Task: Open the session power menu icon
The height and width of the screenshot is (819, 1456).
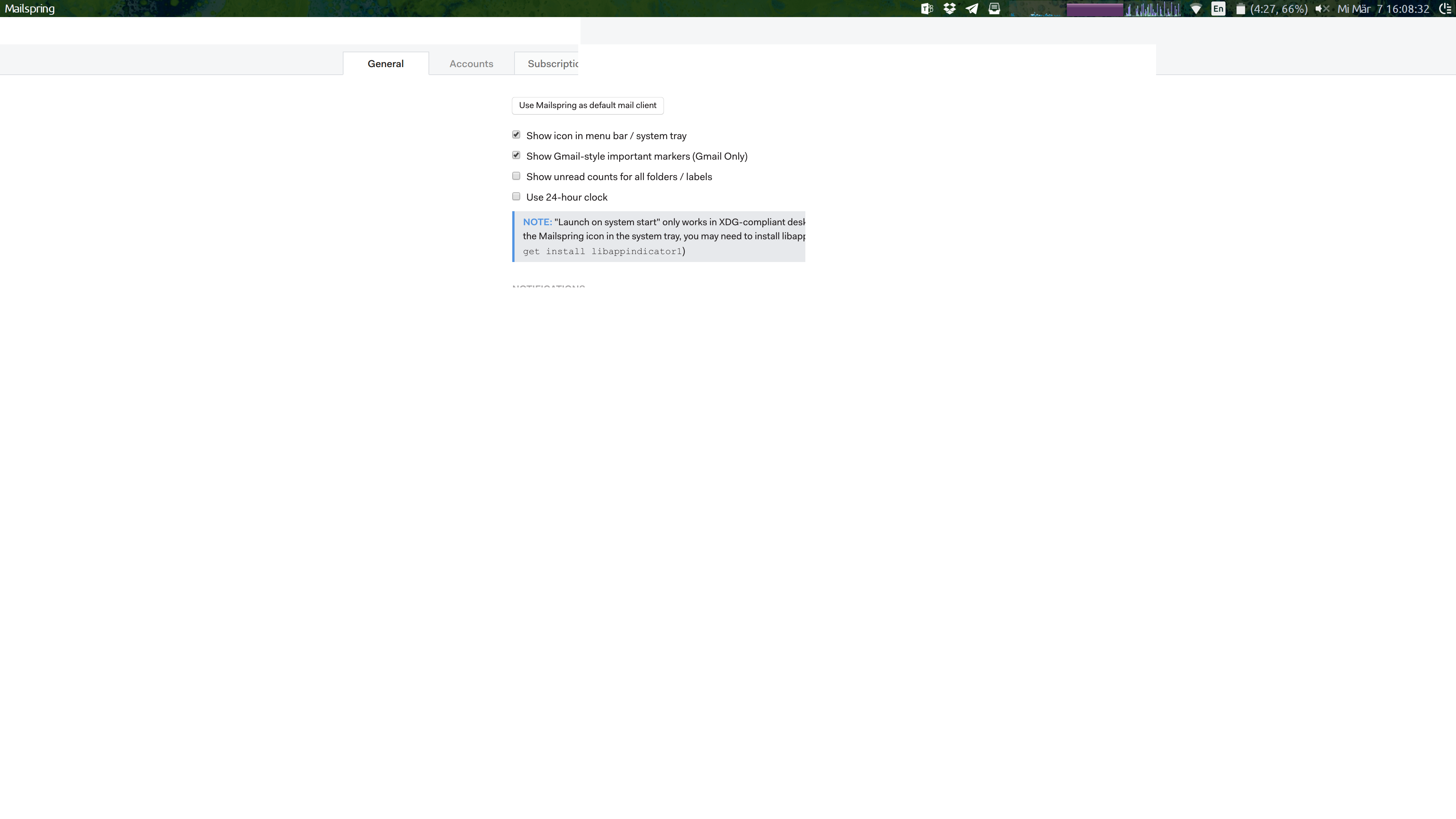Action: [1445, 8]
